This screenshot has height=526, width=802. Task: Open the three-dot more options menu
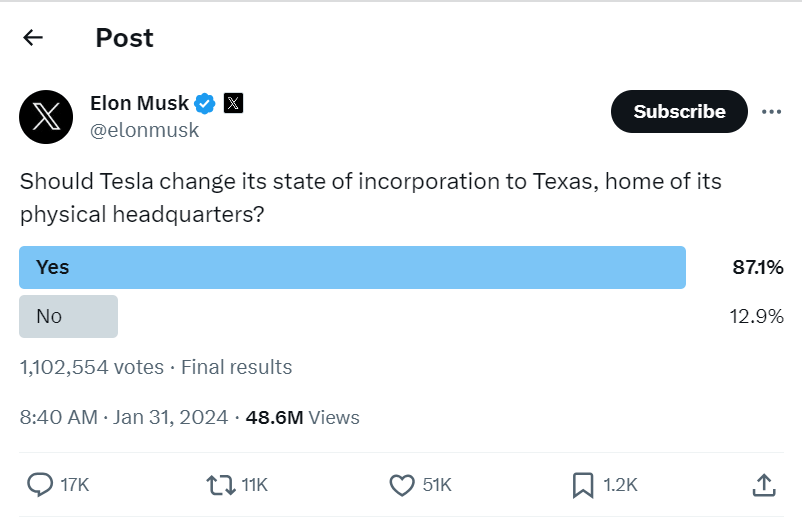(x=771, y=112)
